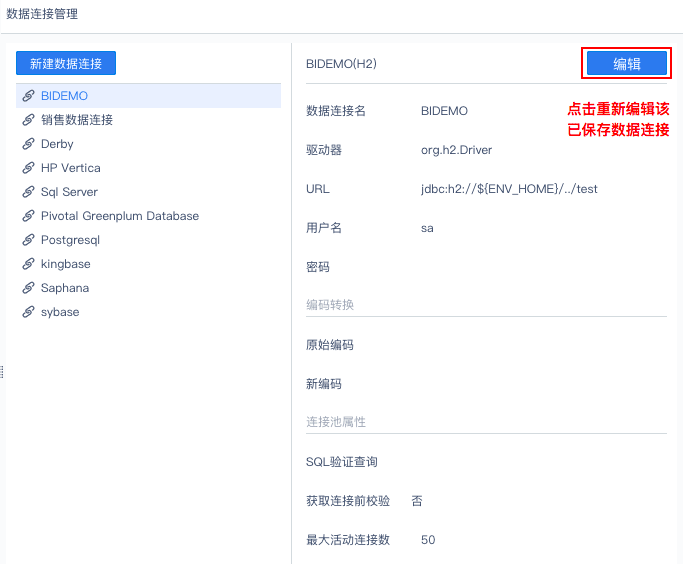Click the link icon beside Saphana

click(28, 288)
